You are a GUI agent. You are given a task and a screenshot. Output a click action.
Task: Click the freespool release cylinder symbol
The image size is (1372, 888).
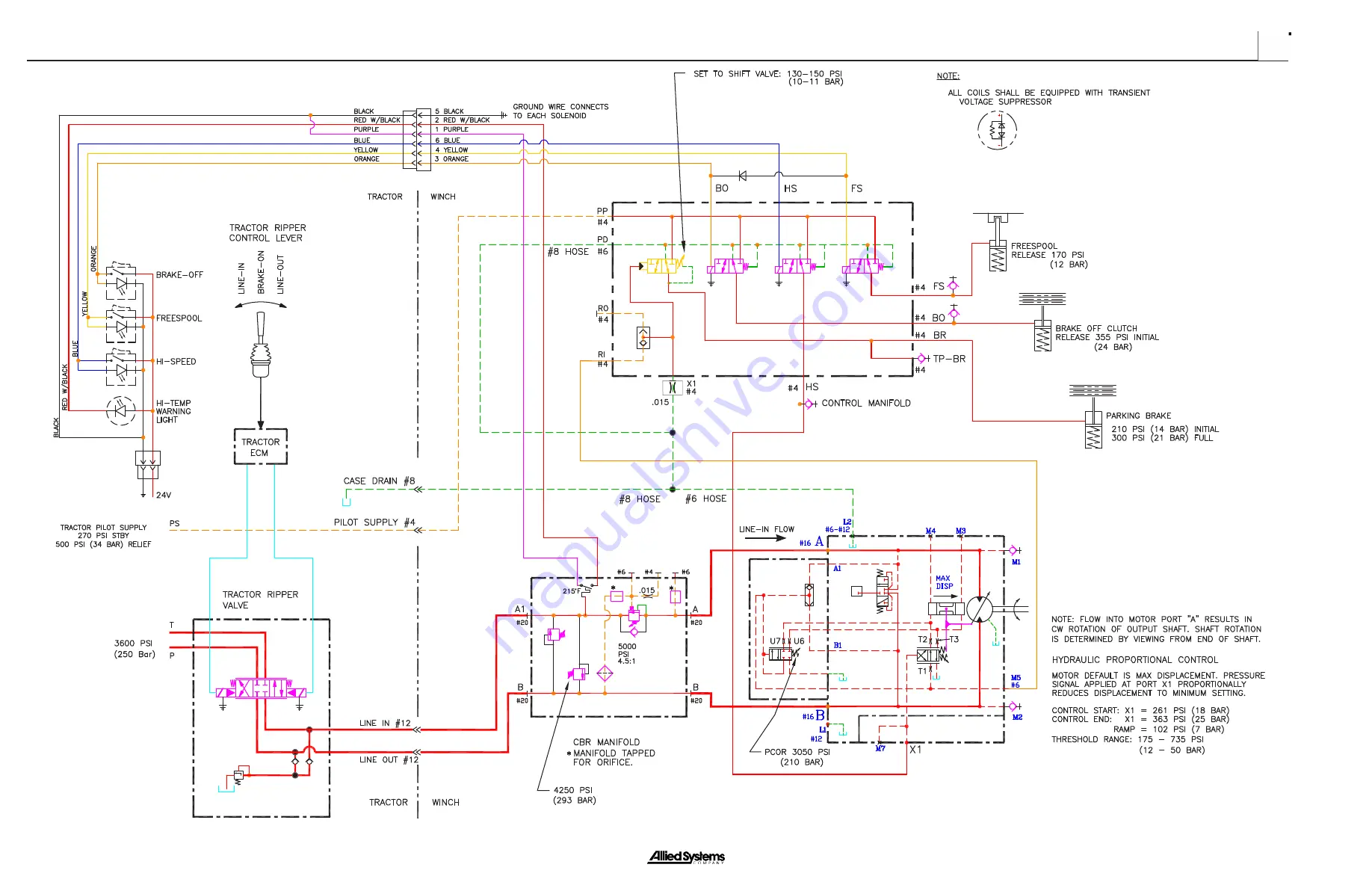[x=998, y=242]
